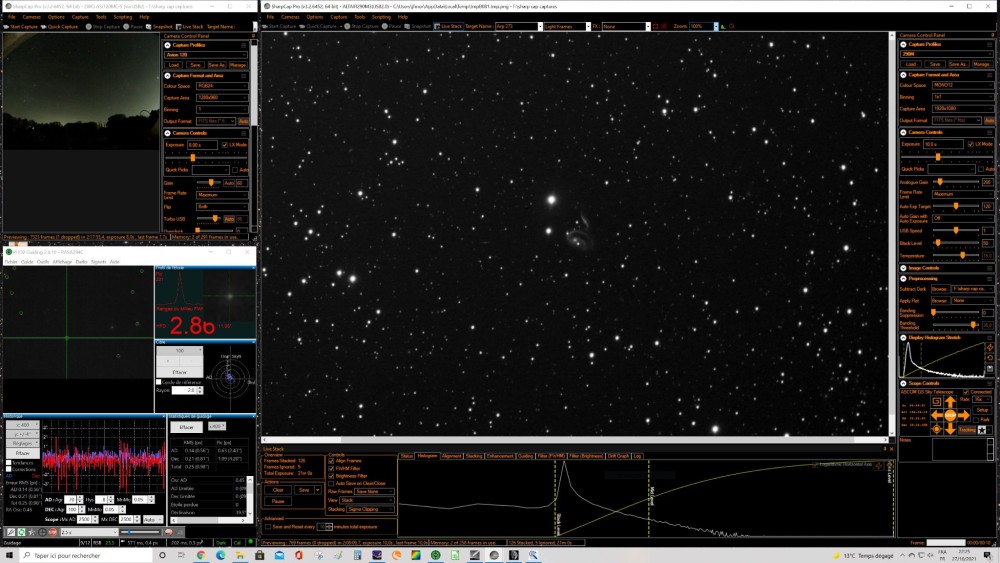Click the save icon beside Display Histogram Stretch
Viewport: 1000px width, 563px height.
tap(990, 369)
